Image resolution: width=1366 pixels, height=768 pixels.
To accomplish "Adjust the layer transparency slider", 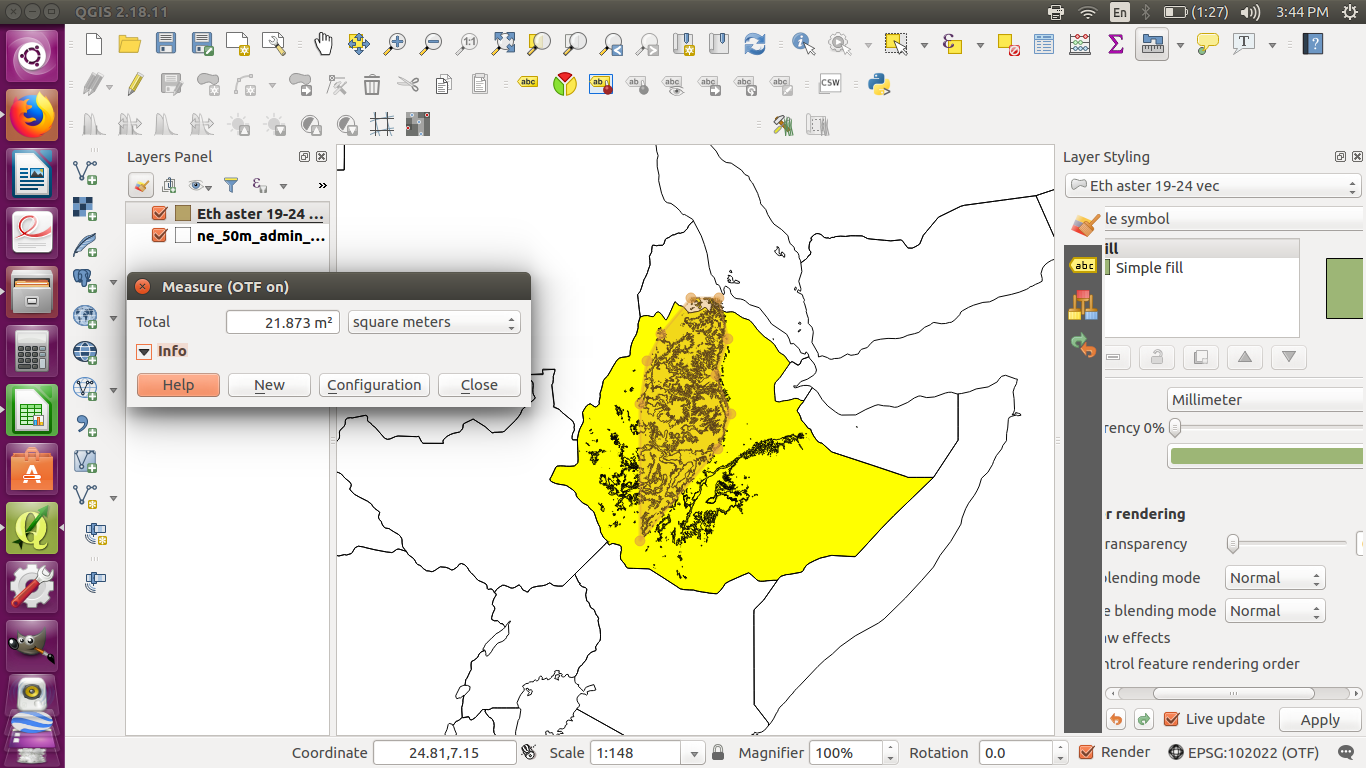I will (1288, 544).
